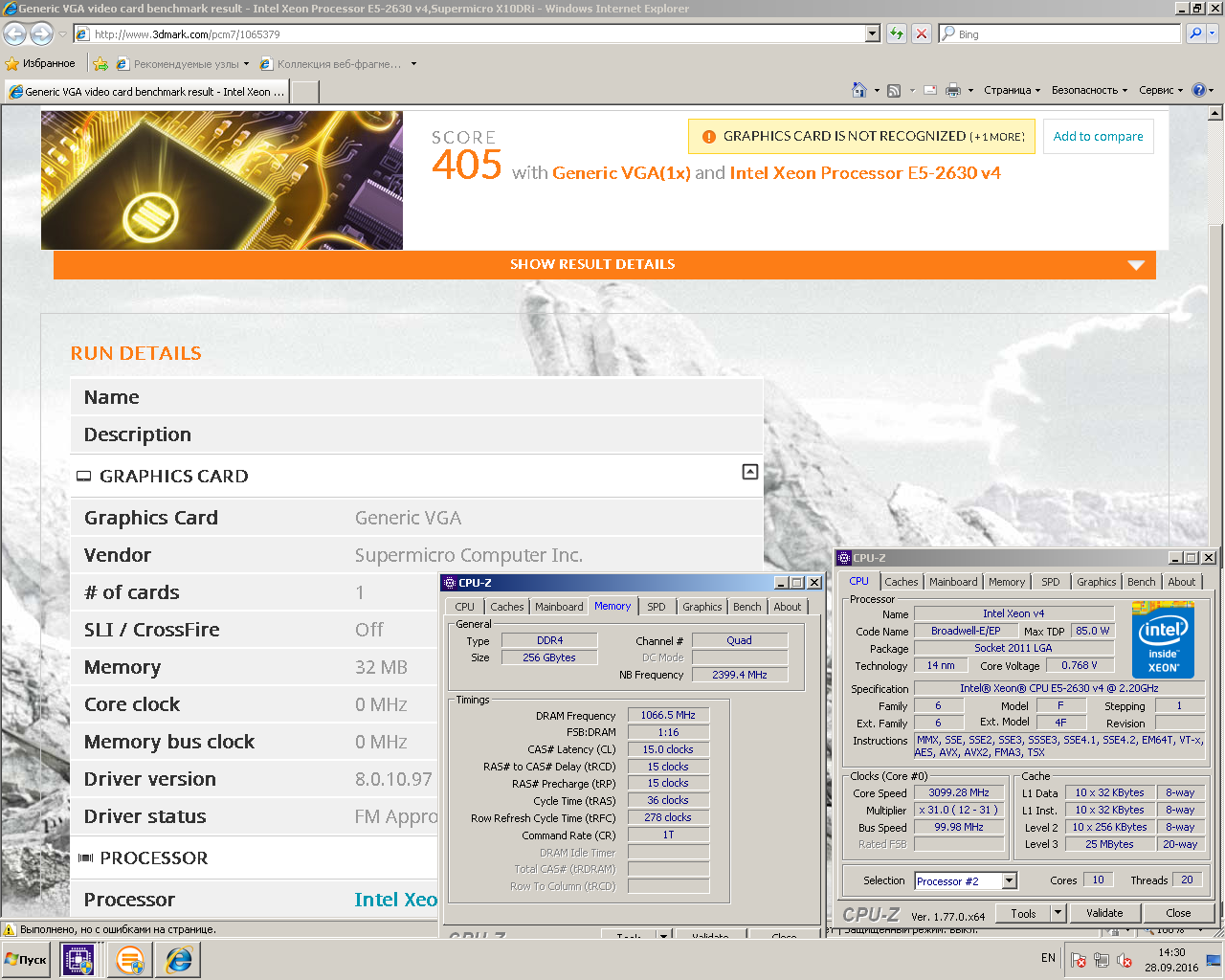Click Core Speed value 3099.28 MHz

point(958,792)
